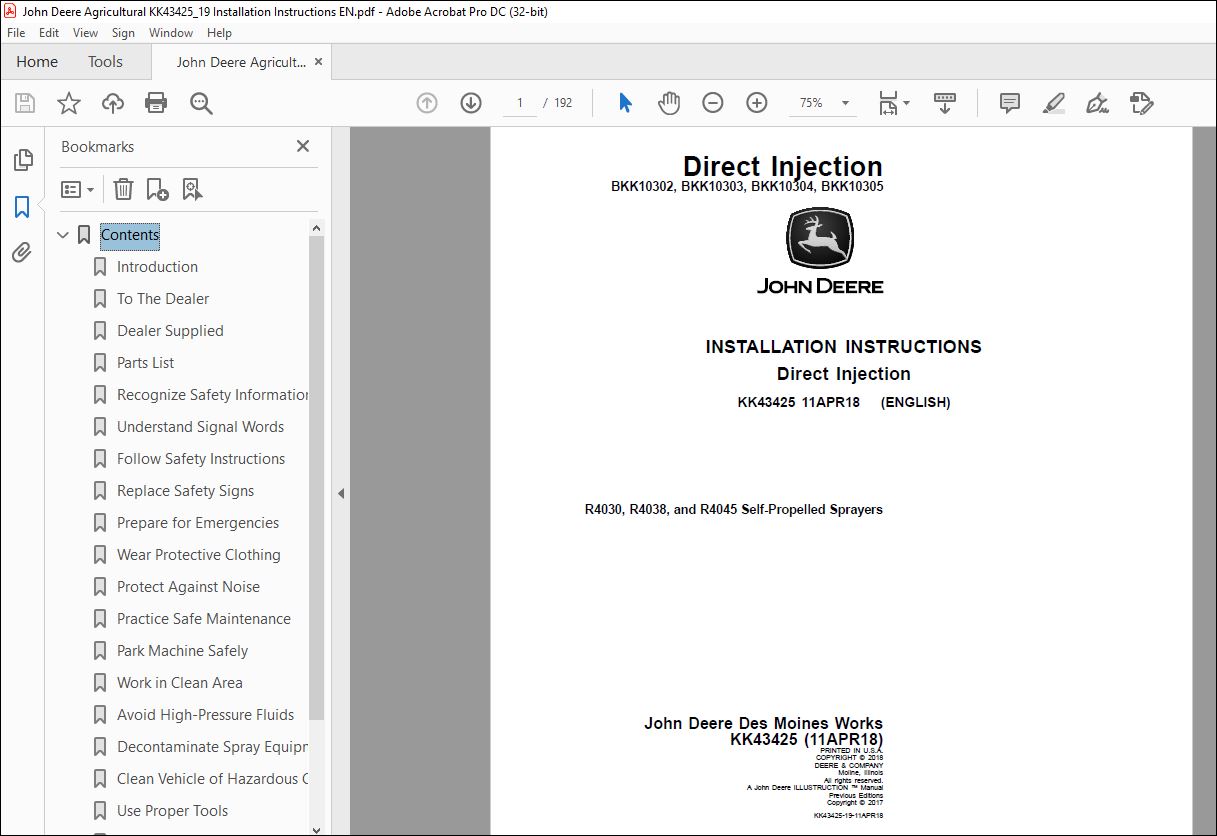
Task: Jump to Use Proper Tools bookmark
Action: (x=172, y=811)
